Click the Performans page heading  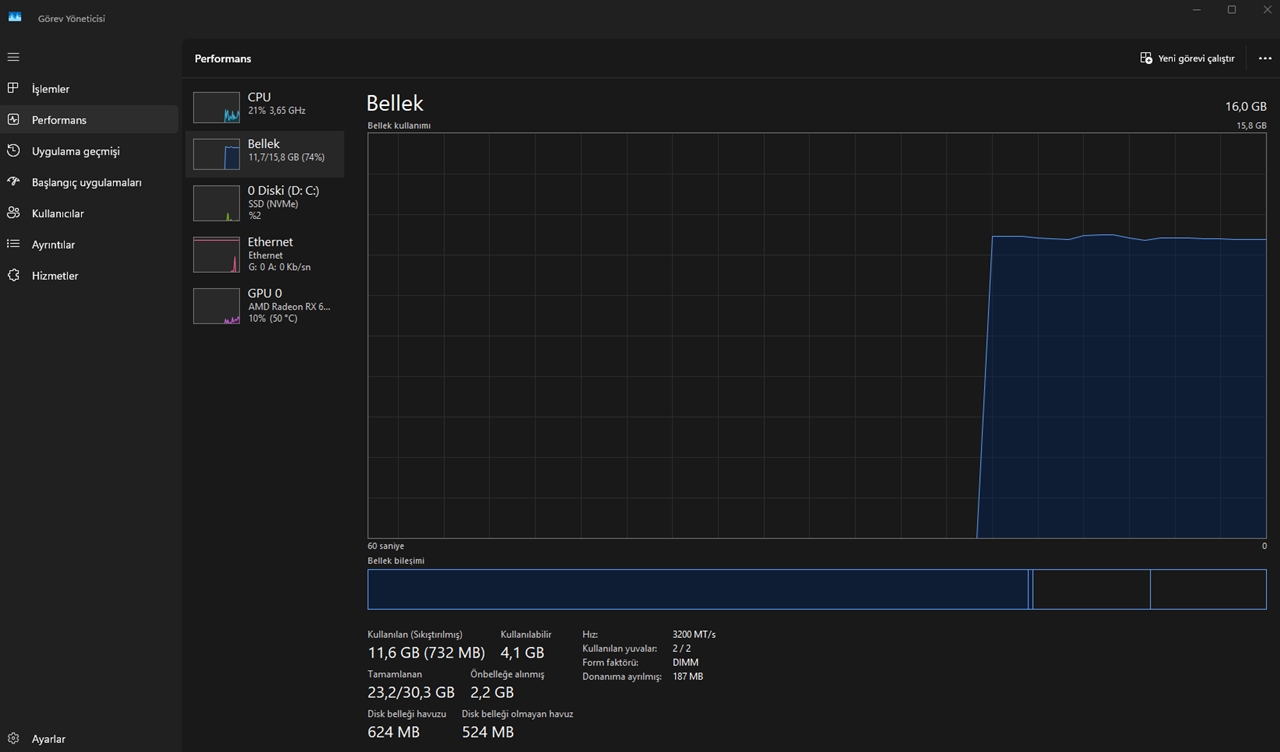pos(223,59)
